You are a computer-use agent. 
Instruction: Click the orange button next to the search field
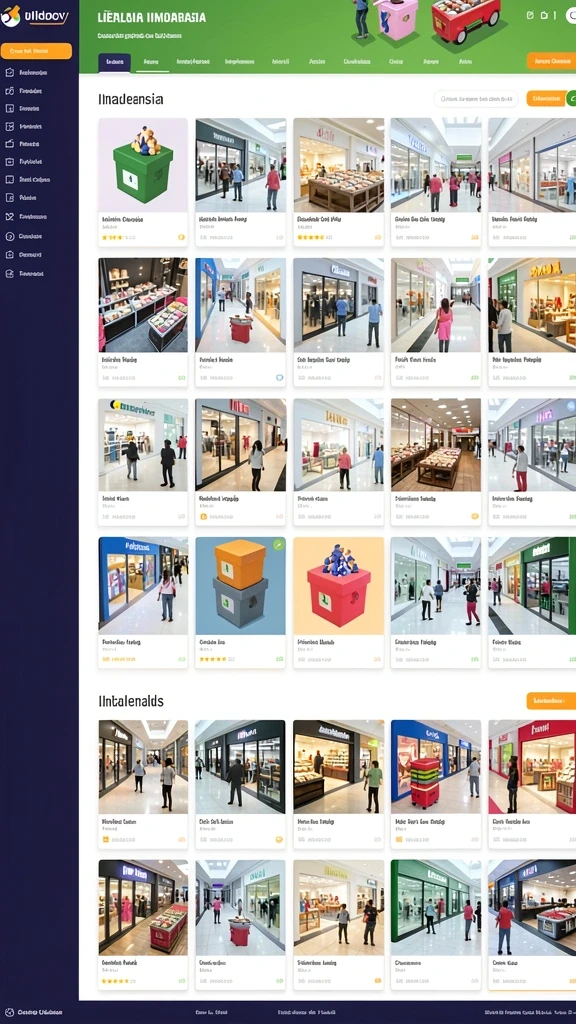tap(545, 99)
